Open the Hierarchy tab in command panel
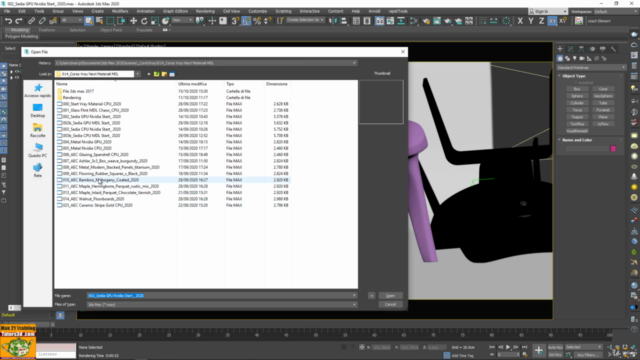Screen dimensions: 640x360 [x=581, y=49]
